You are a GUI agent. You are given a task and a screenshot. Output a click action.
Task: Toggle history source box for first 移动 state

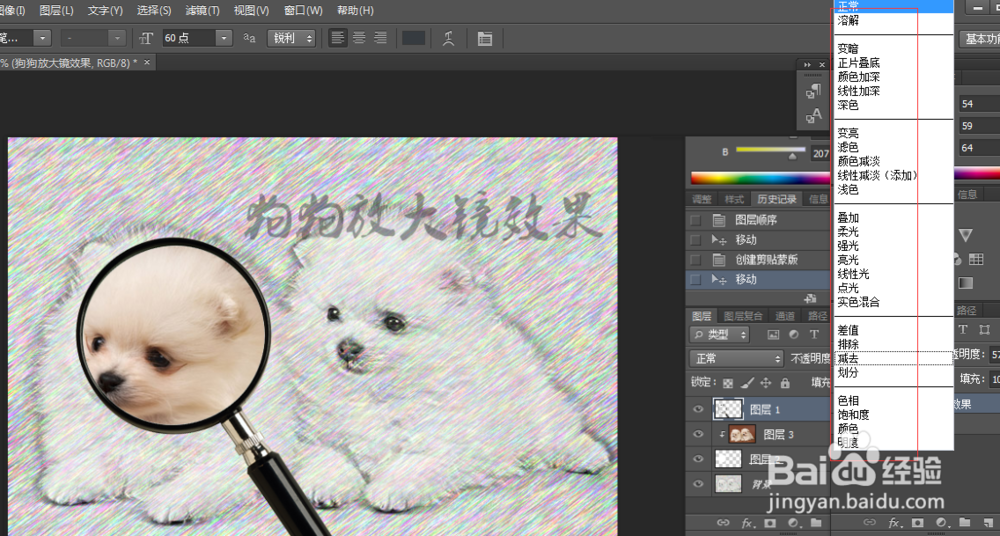point(695,240)
